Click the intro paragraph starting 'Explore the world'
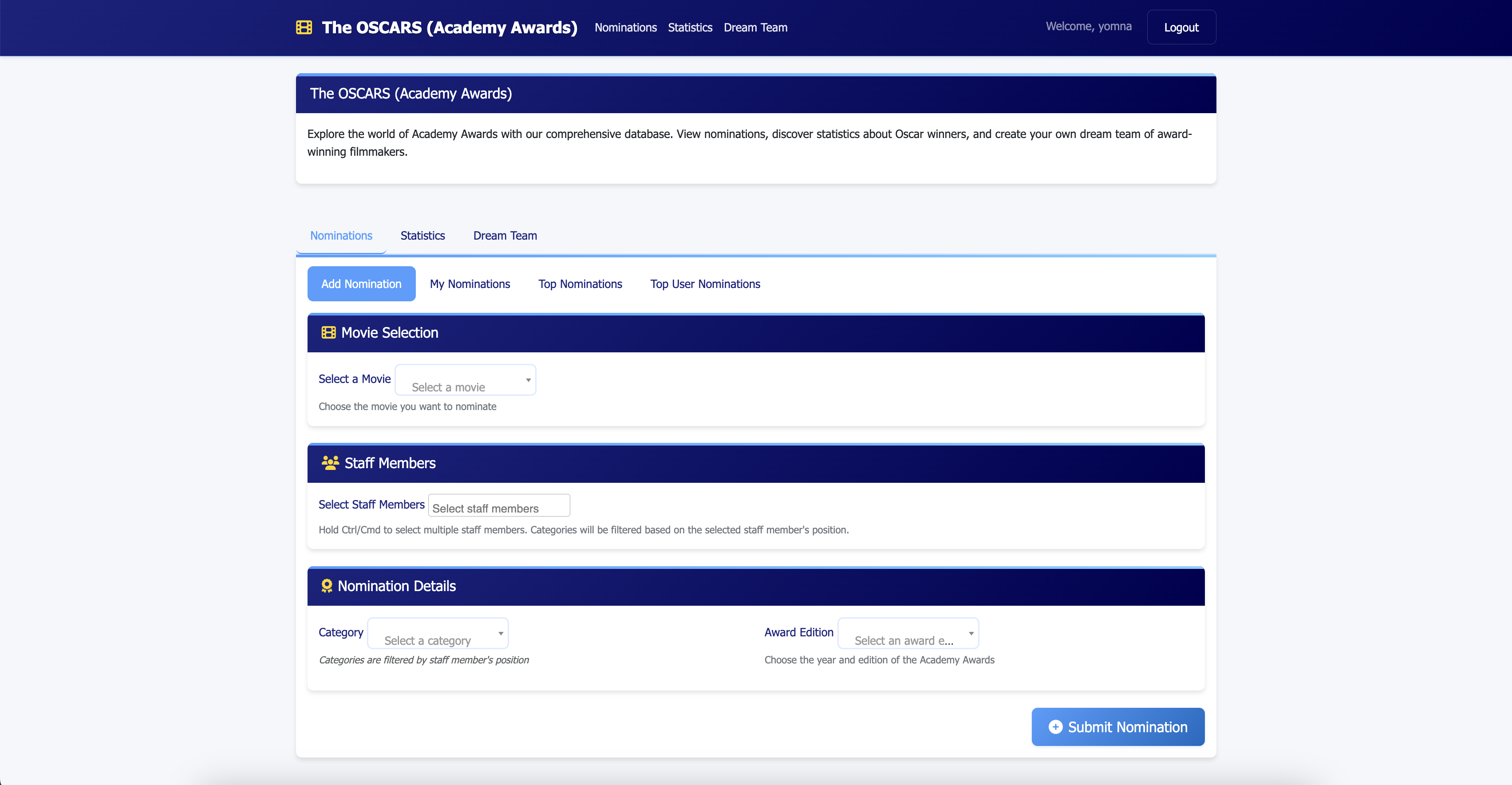Image resolution: width=1512 pixels, height=785 pixels. (750, 142)
